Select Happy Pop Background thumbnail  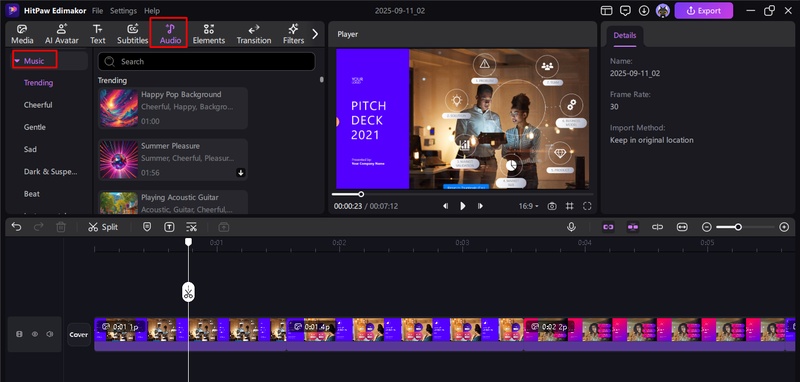118,108
